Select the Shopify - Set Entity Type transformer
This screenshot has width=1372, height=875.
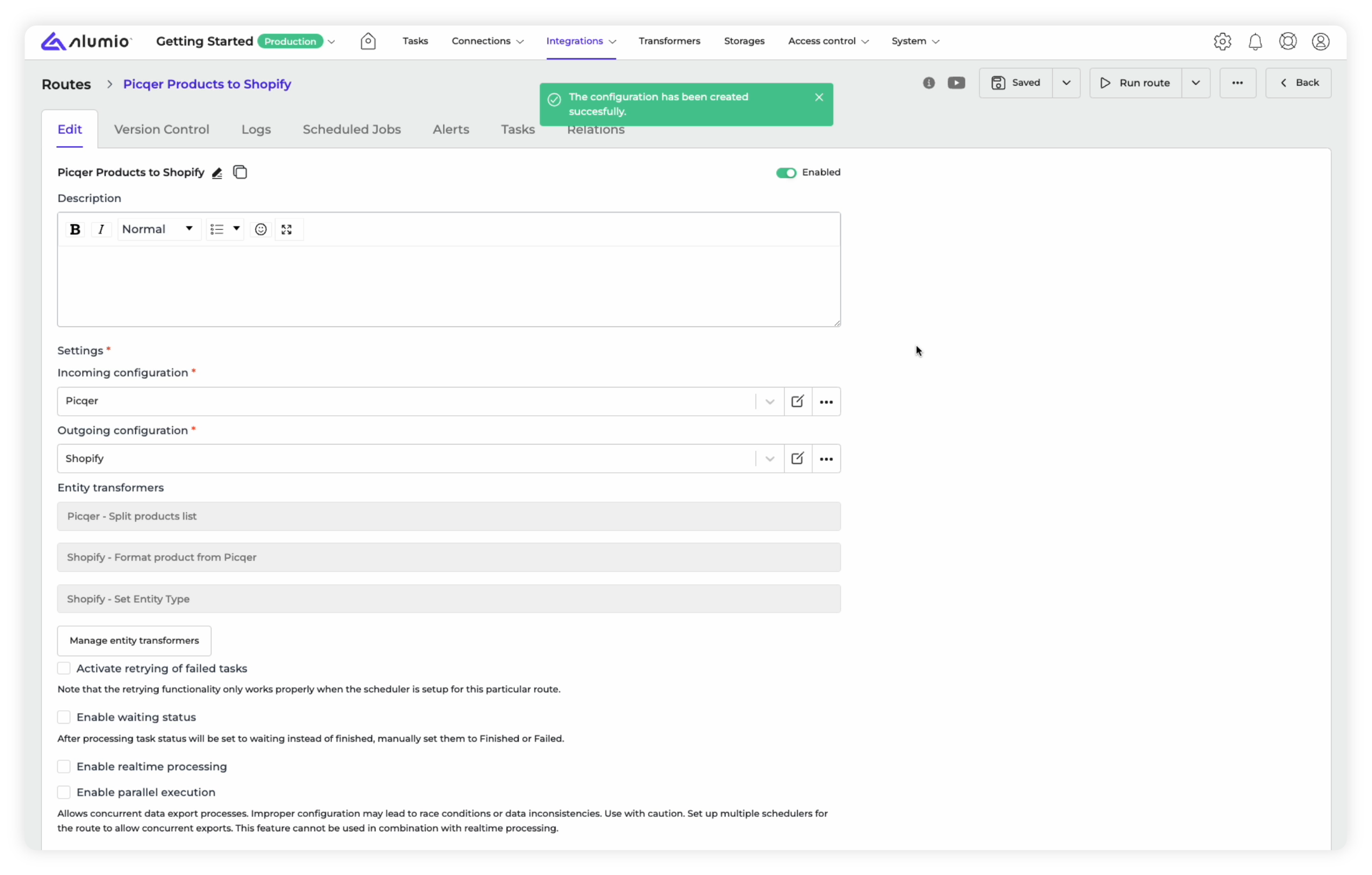(x=448, y=599)
